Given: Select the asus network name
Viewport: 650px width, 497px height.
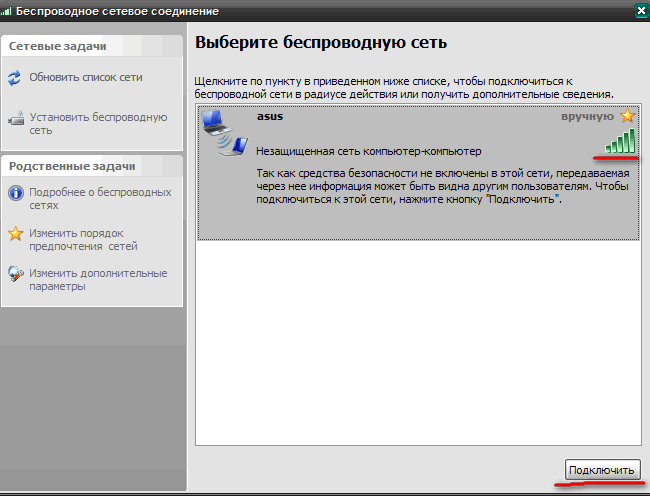Looking at the screenshot, I should point(270,116).
